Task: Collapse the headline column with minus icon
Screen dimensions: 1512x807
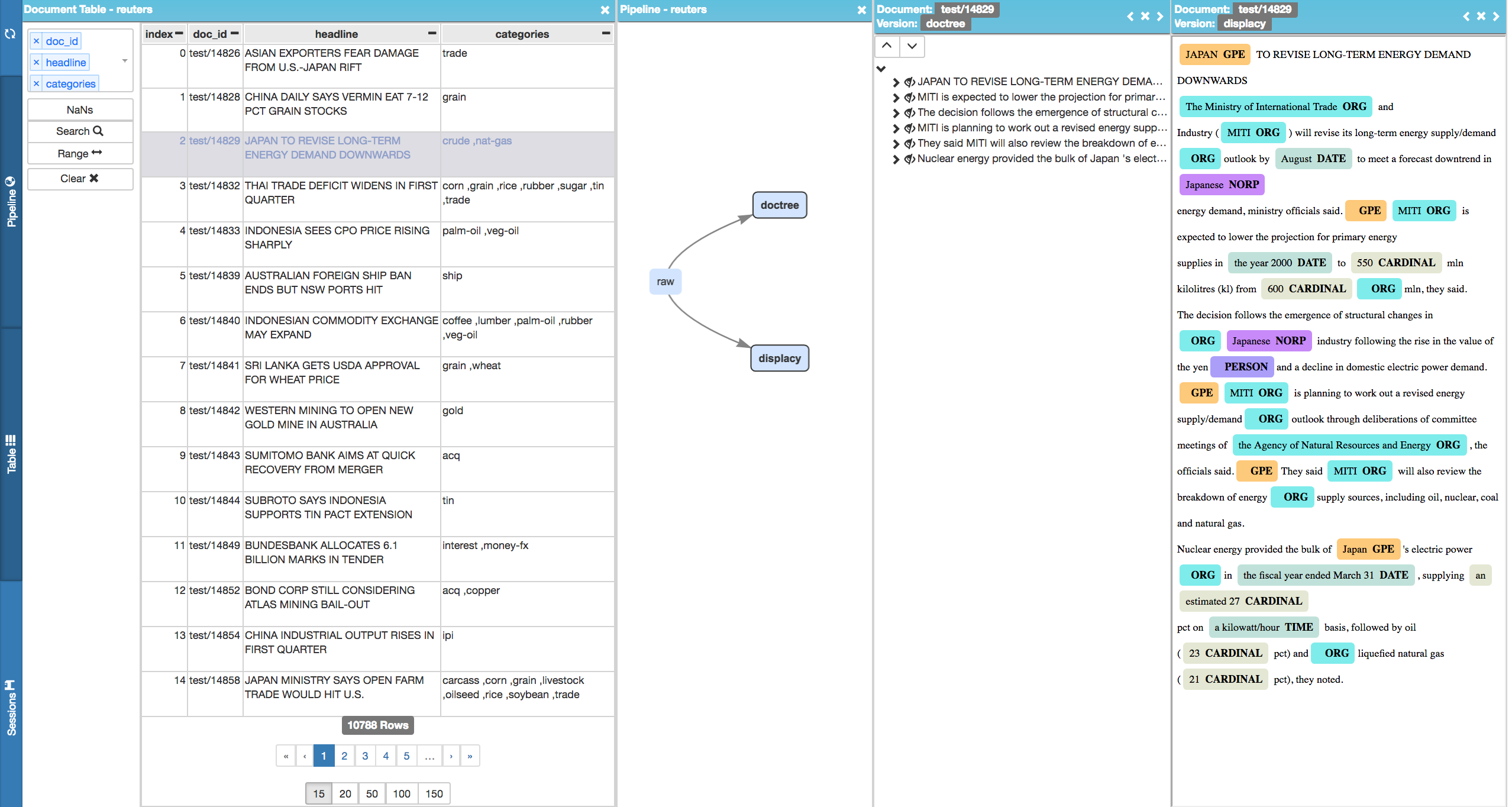Action: (432, 34)
